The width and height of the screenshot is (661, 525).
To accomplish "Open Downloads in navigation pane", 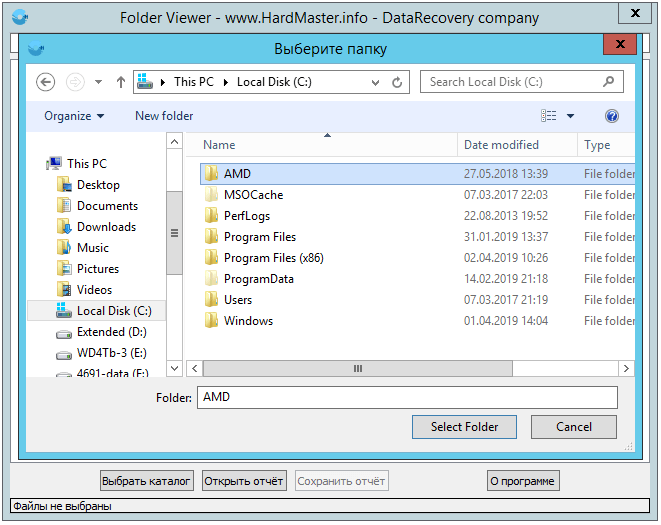I will [107, 227].
